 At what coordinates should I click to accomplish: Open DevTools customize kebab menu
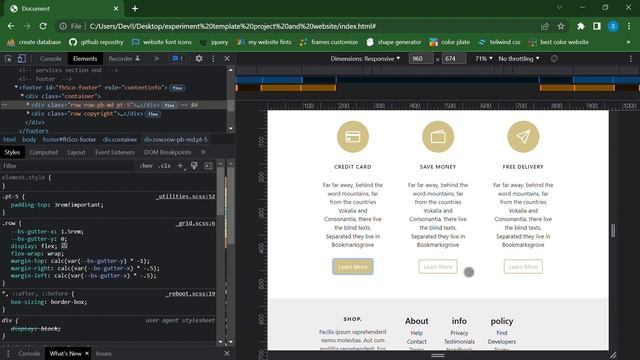[x=213, y=59]
